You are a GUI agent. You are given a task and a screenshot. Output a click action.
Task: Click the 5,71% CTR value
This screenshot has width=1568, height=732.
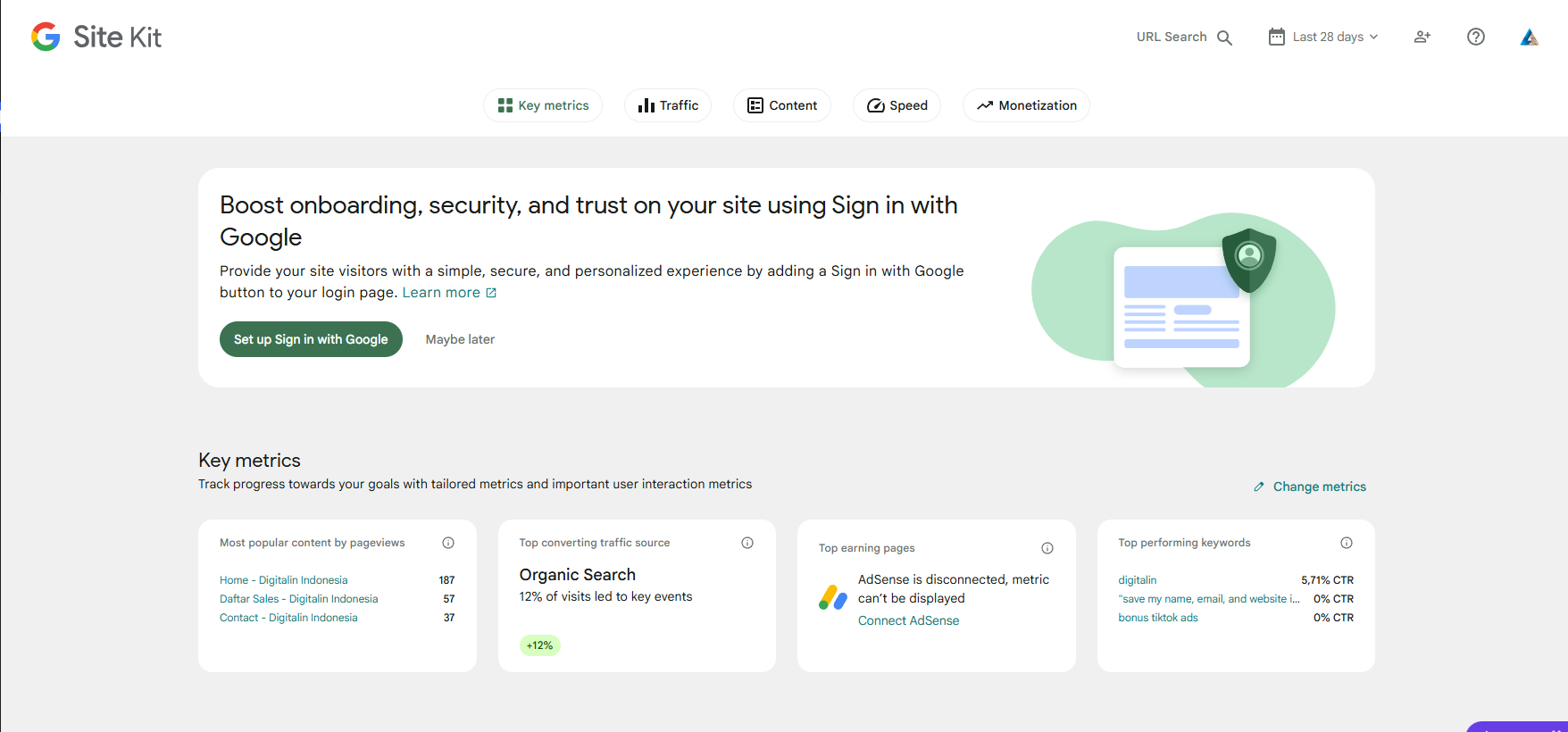(x=1328, y=580)
